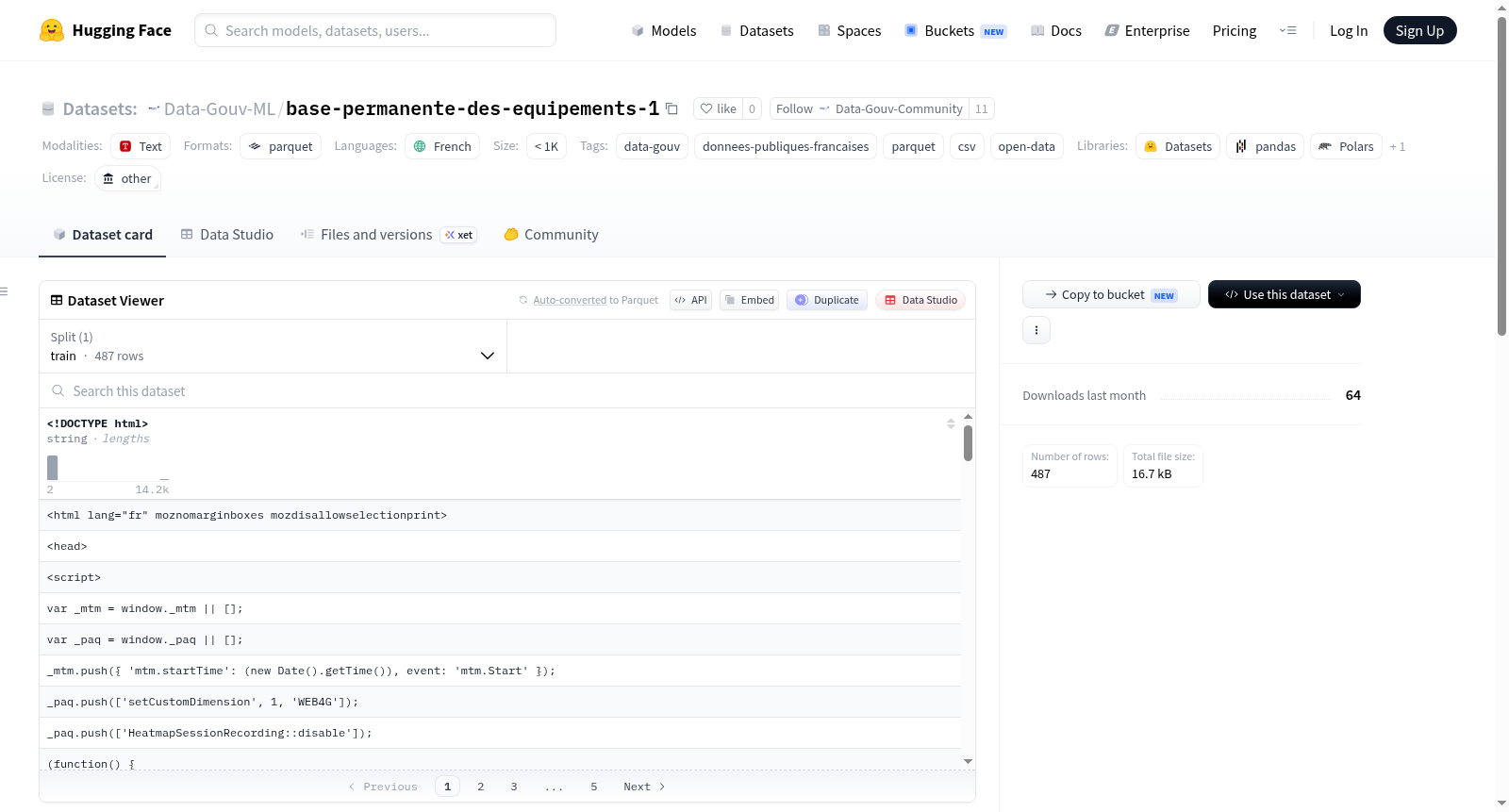Open the Enterprise nav item
The width and height of the screenshot is (1509, 812).
click(1147, 30)
